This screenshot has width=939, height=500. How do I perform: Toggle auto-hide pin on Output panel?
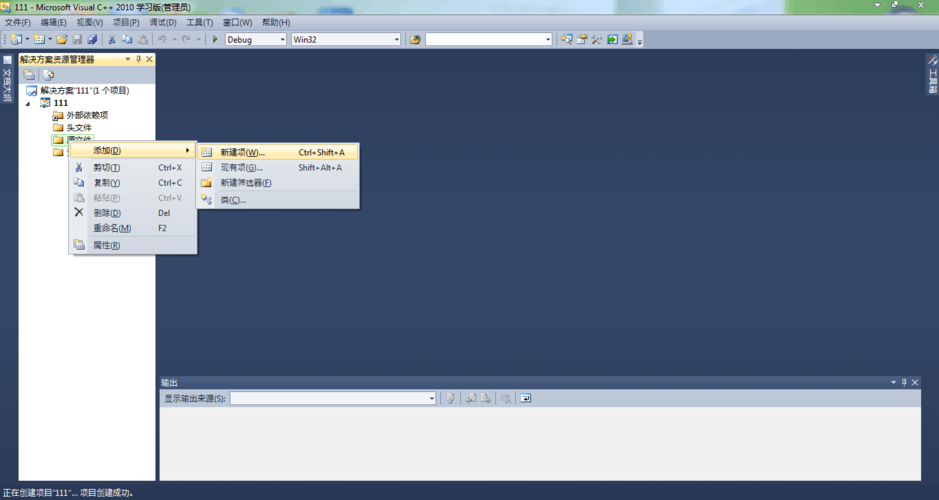(x=904, y=382)
